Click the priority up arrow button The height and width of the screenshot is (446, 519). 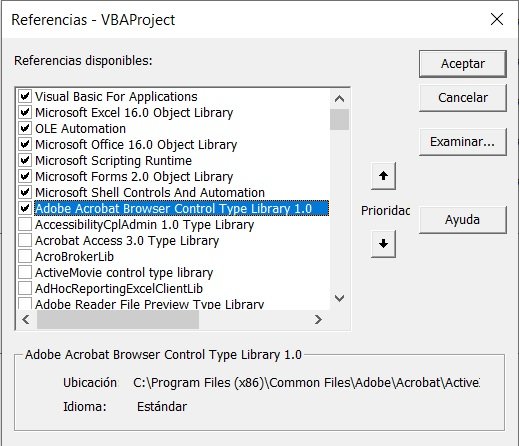coord(383,176)
